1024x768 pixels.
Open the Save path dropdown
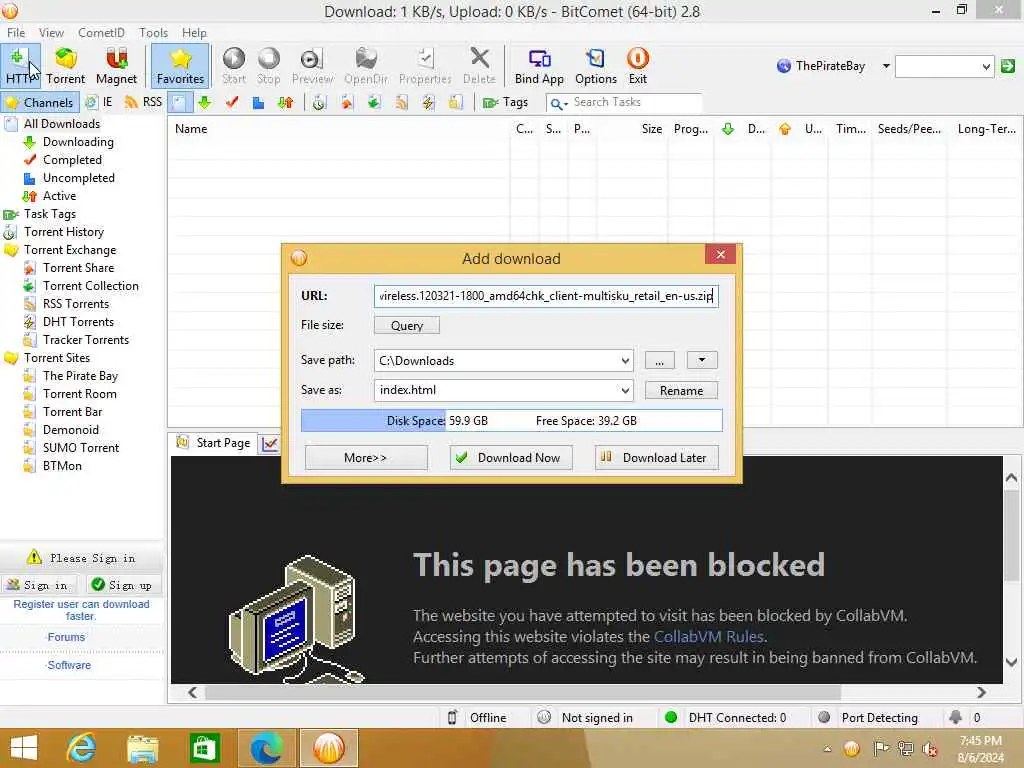point(625,360)
